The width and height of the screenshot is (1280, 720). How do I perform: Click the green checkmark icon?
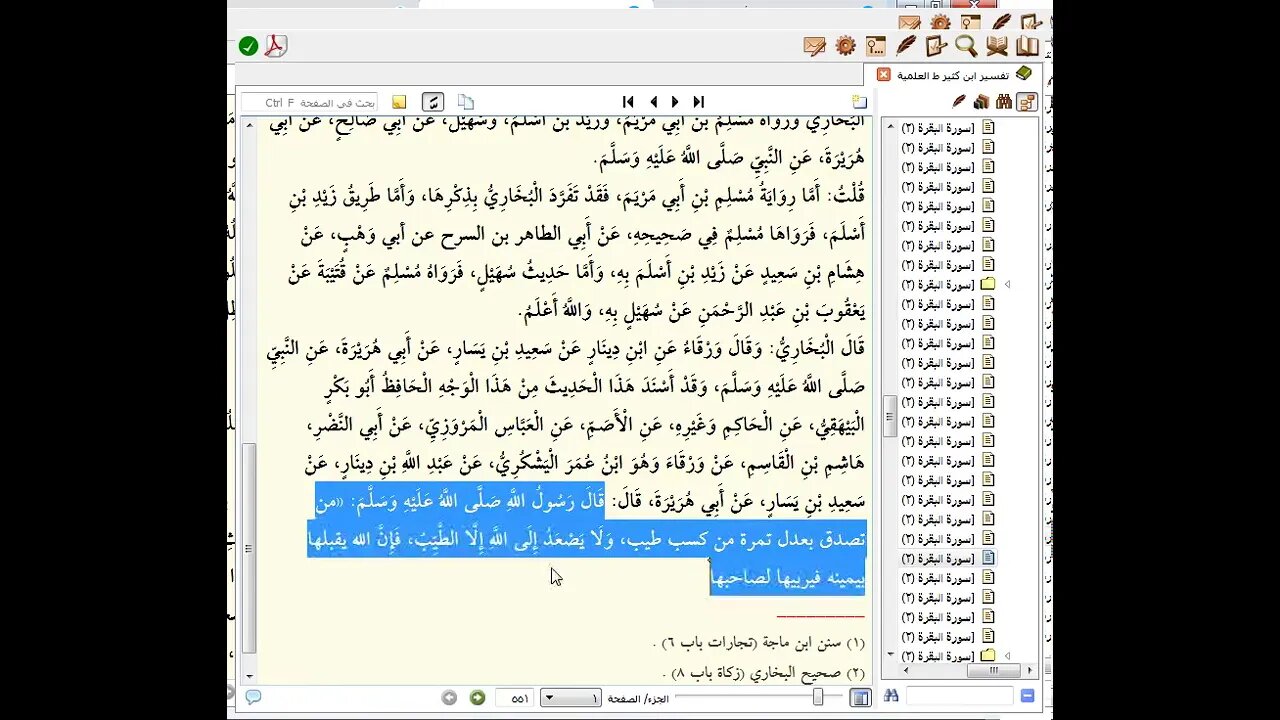point(248,46)
